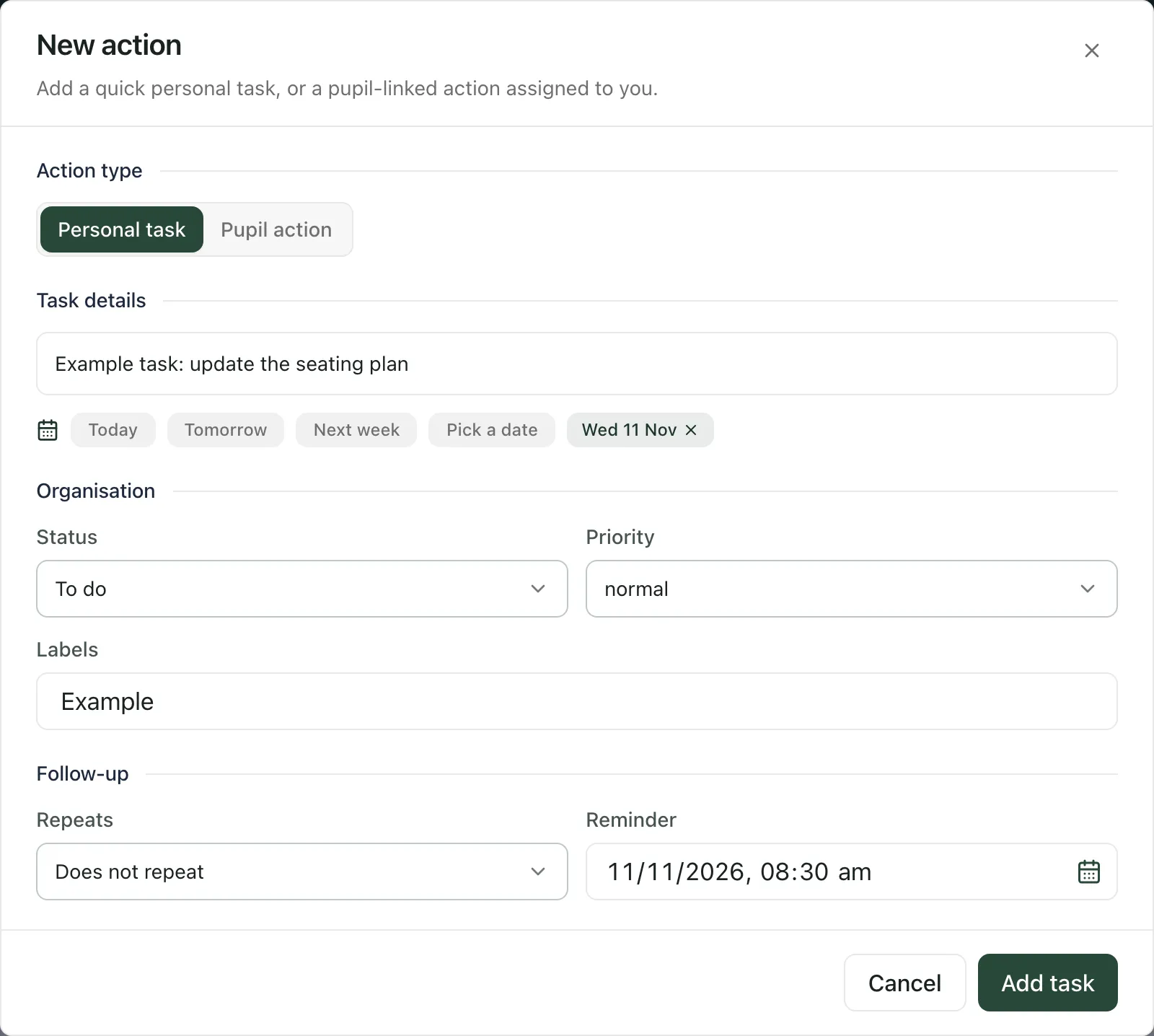
Task: Set due date to Today
Action: [113, 430]
